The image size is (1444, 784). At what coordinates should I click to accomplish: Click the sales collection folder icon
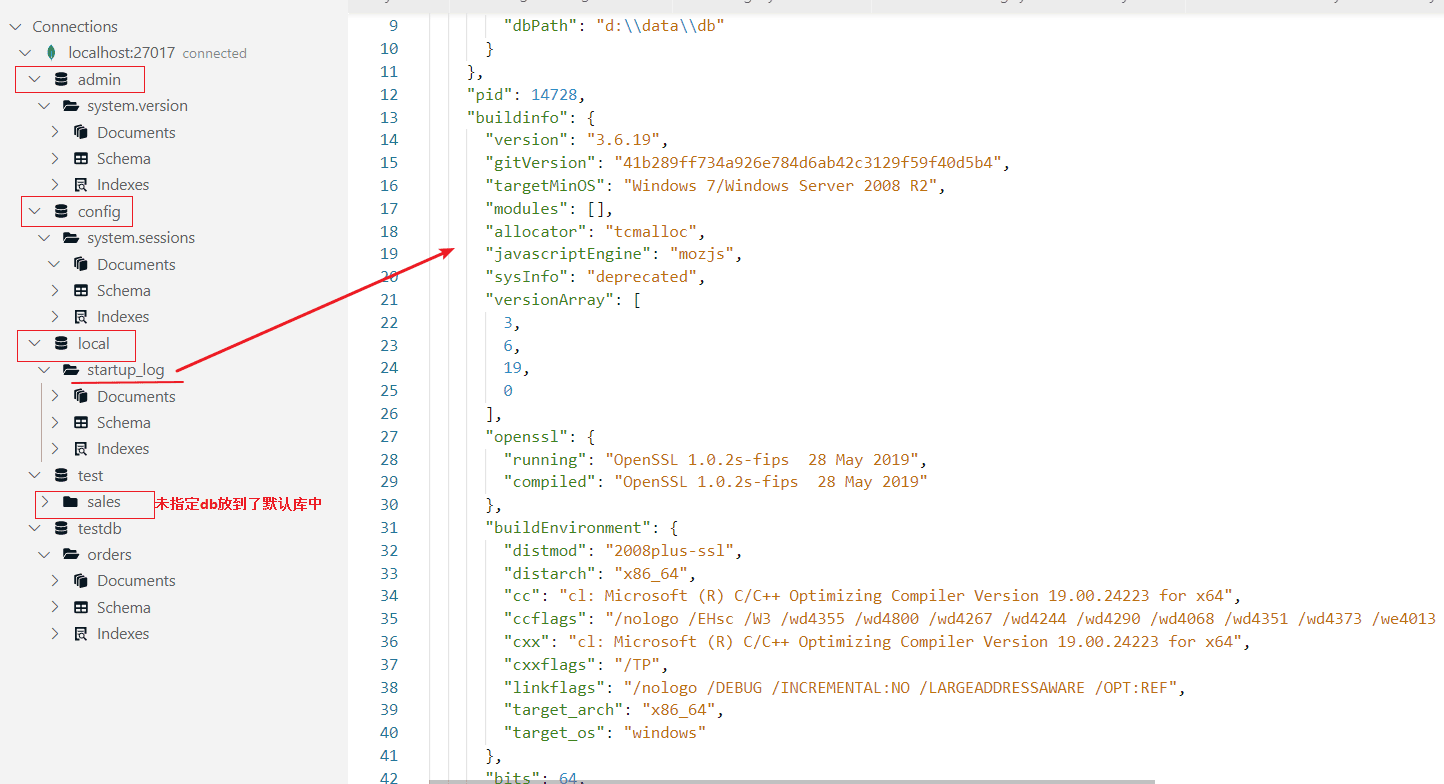coord(70,502)
